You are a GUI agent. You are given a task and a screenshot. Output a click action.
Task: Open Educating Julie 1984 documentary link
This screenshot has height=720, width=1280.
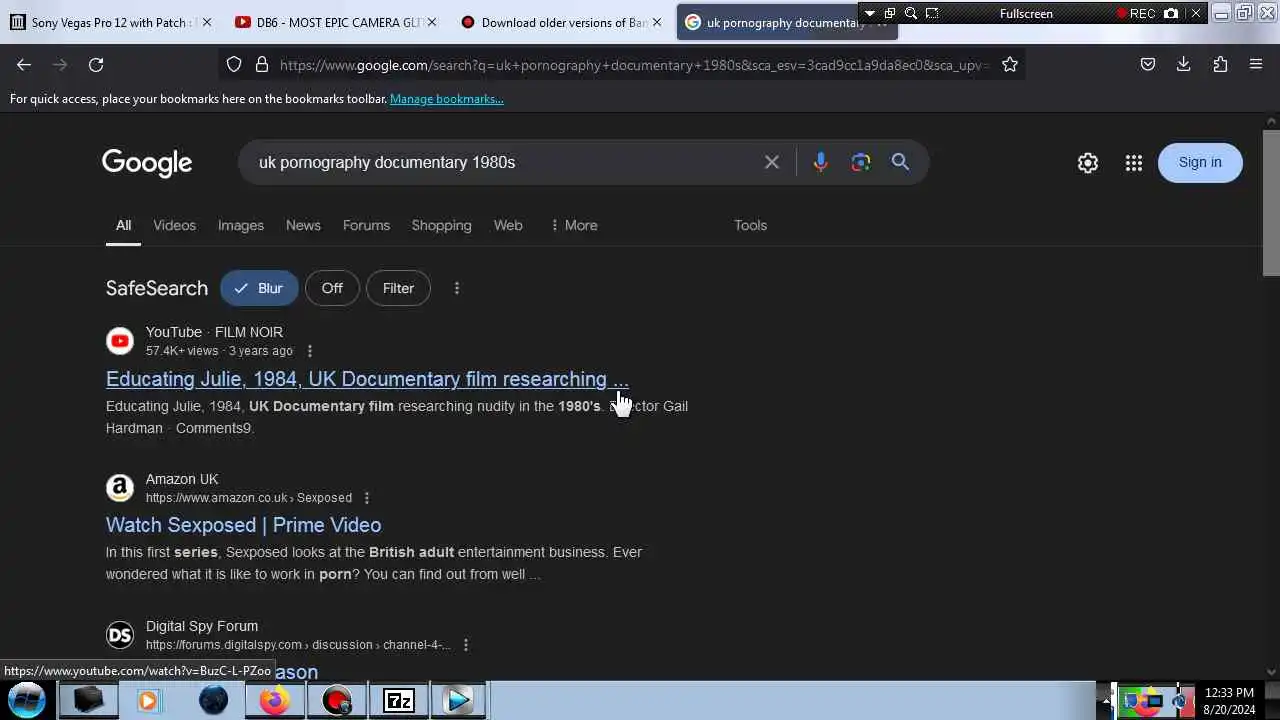(x=367, y=379)
